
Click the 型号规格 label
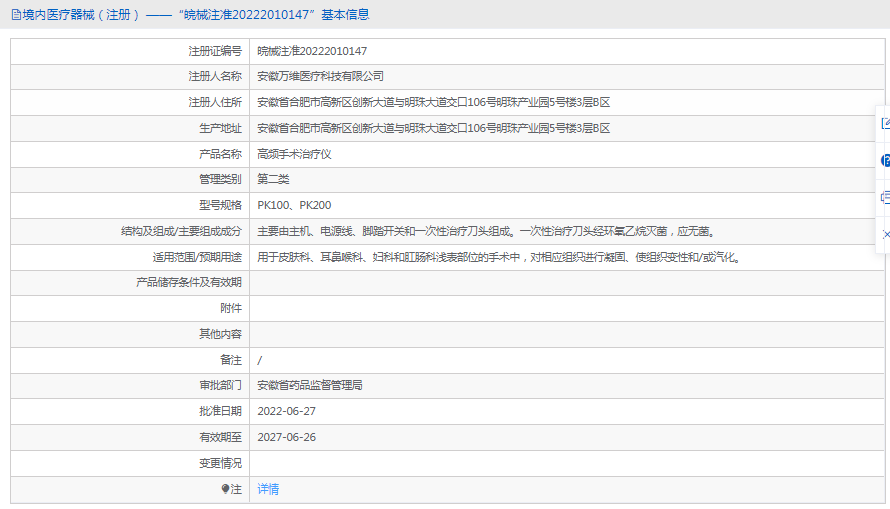tap(220, 205)
